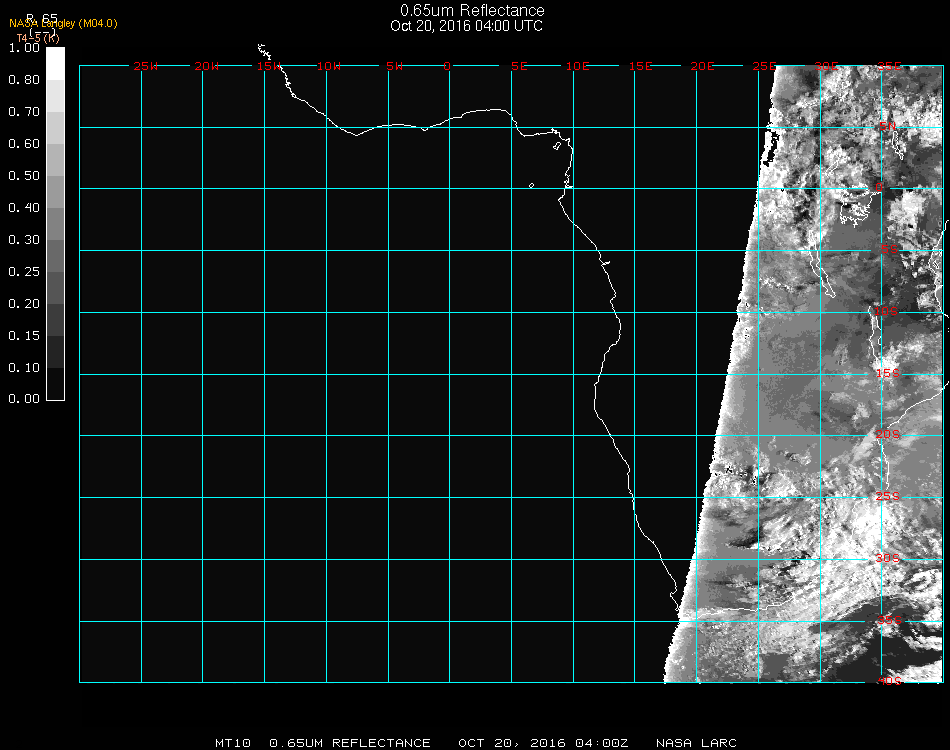Click the 25S latitude label
This screenshot has height=750, width=950.
point(888,496)
